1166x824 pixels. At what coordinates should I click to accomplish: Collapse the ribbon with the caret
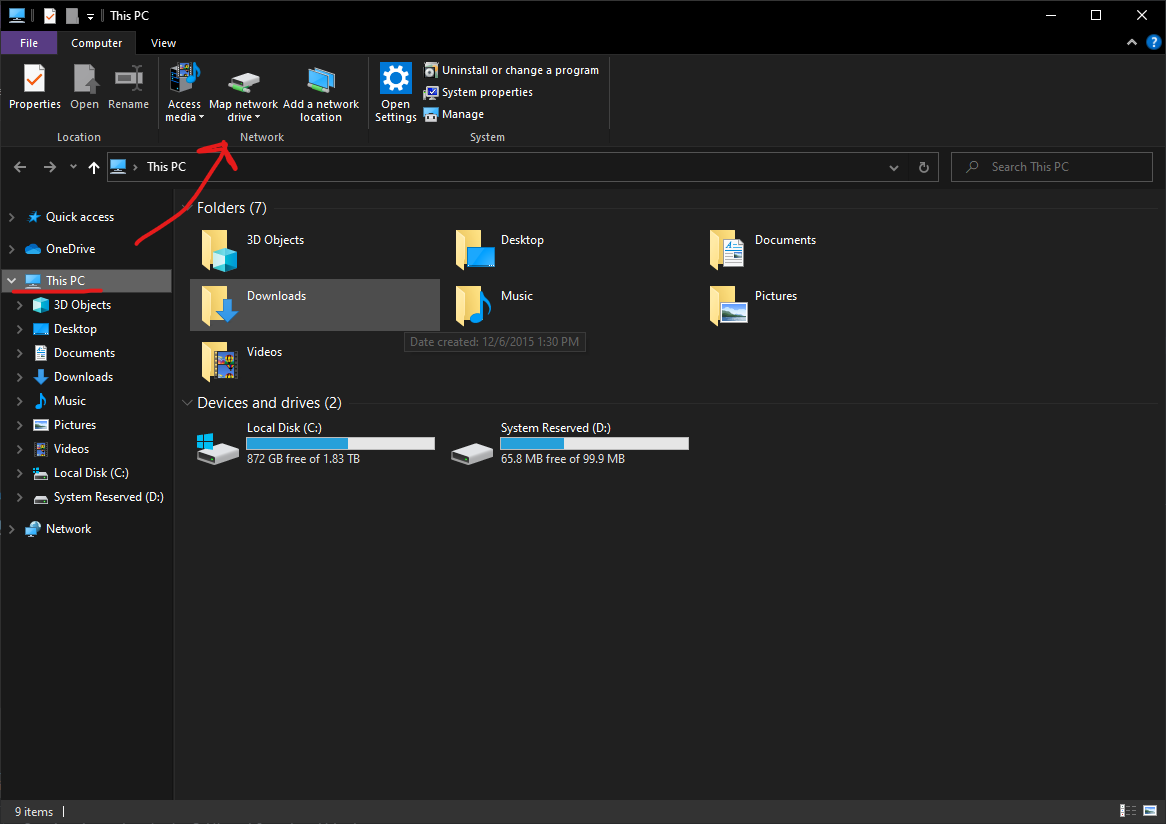tap(1131, 43)
